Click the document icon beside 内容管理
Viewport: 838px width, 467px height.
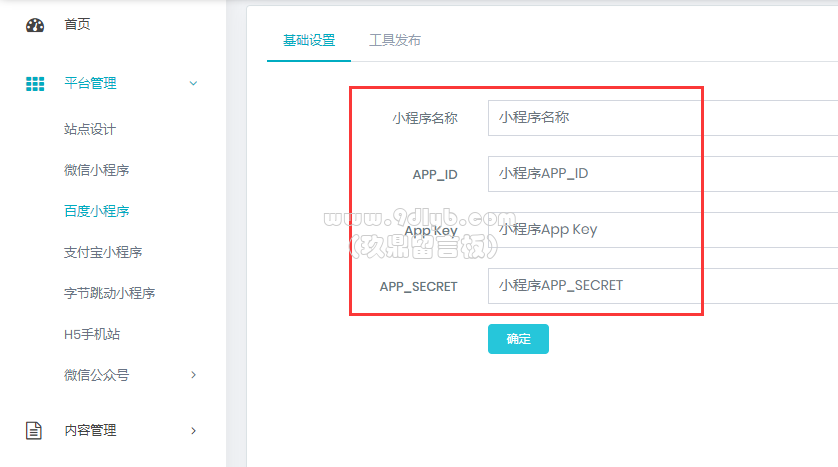coord(34,431)
